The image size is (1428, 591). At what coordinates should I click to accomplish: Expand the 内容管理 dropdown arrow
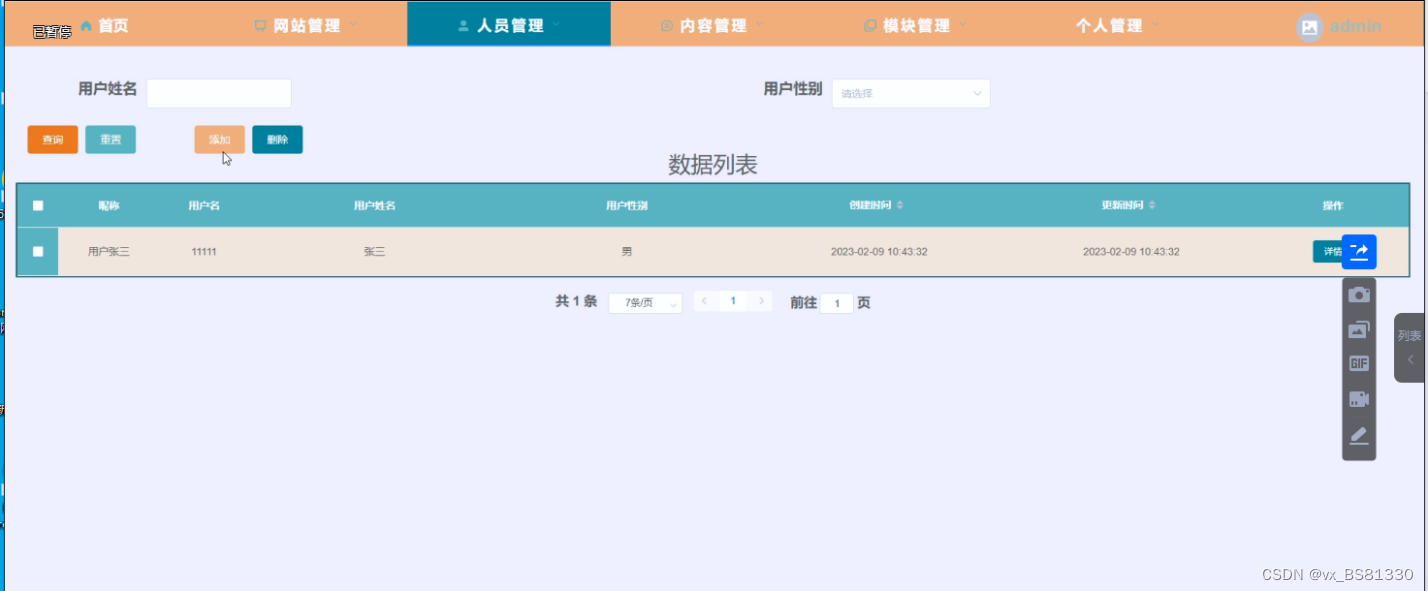pyautogui.click(x=760, y=24)
